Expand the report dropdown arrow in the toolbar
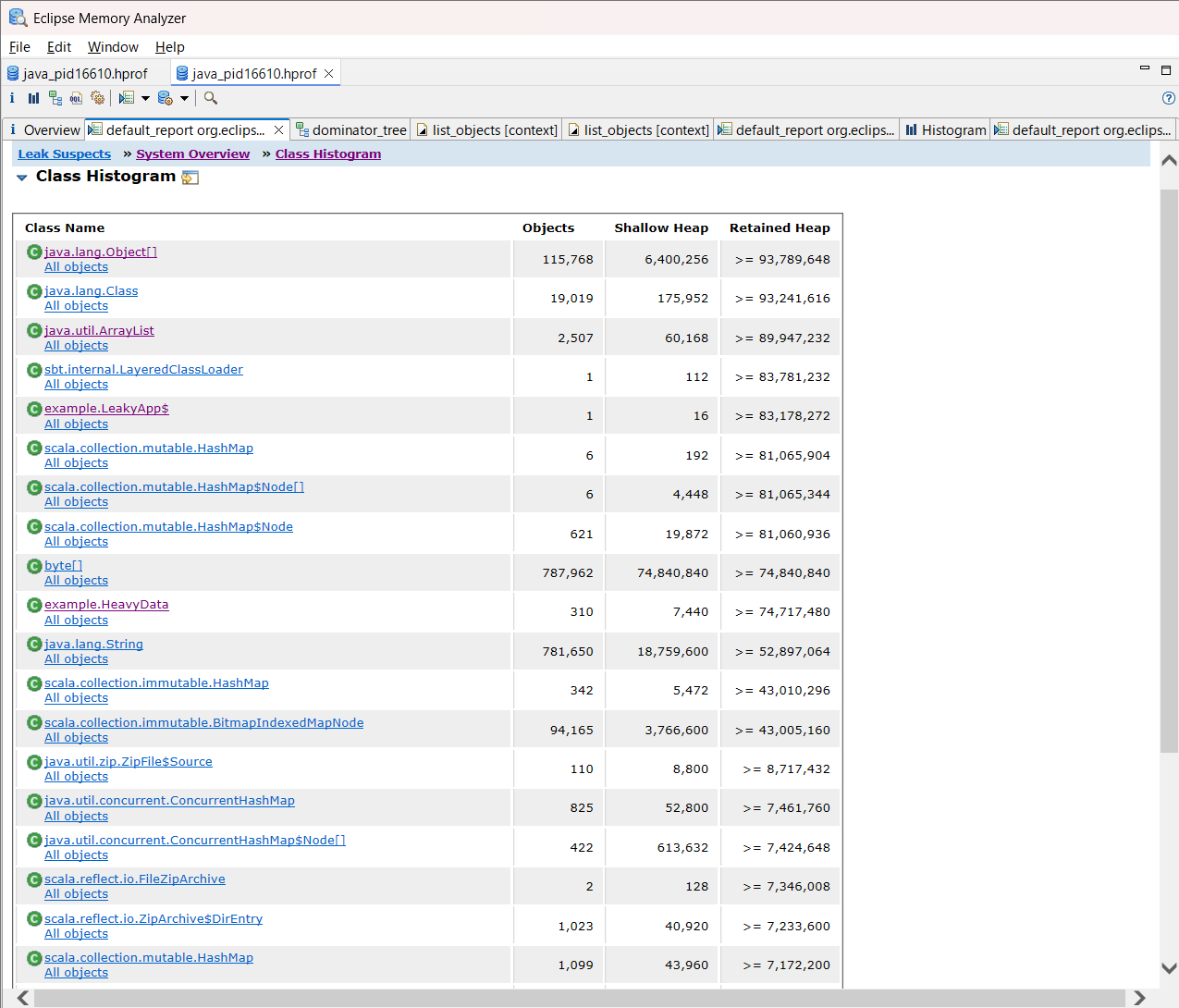Viewport: 1179px width, 1008px height. point(145,98)
